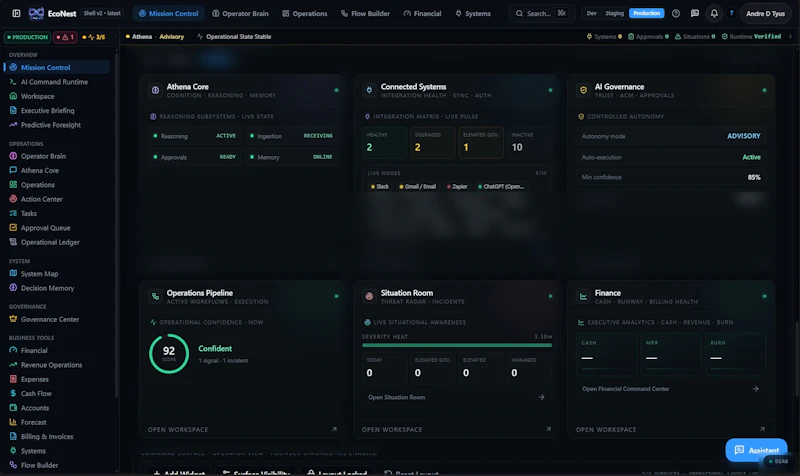Open Finance workspace arrow icon
800x476 pixels.
762,430
